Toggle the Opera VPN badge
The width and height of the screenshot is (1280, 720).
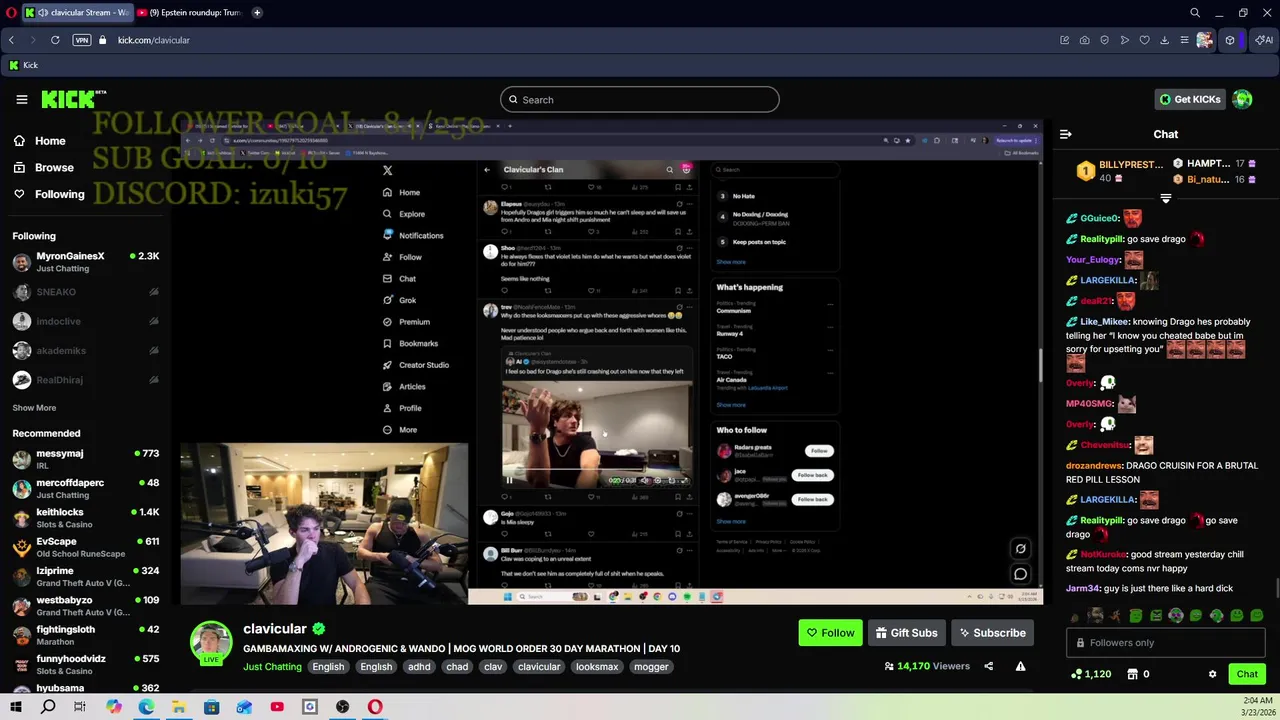coord(82,40)
